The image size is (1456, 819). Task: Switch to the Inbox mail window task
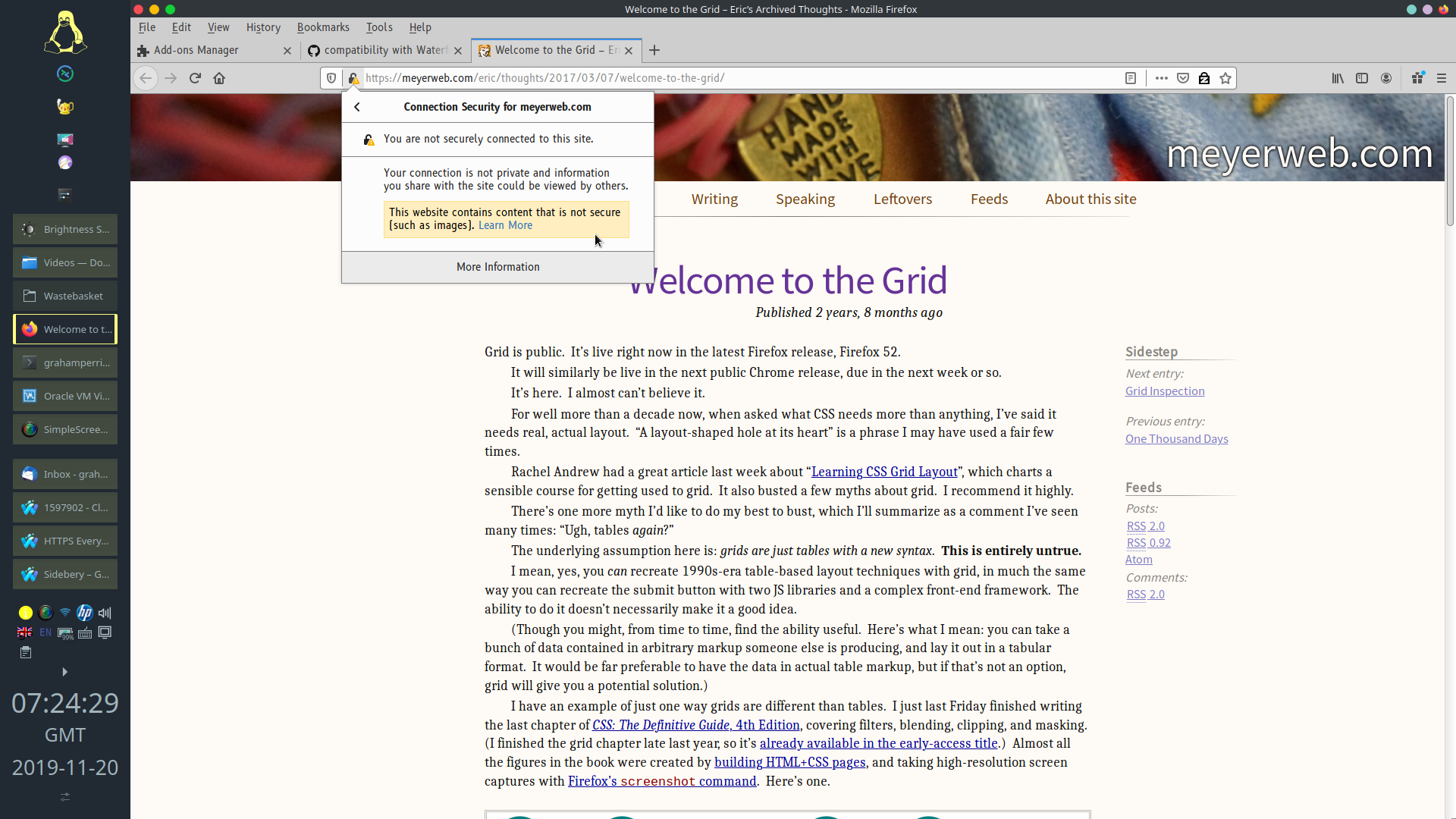(65, 474)
